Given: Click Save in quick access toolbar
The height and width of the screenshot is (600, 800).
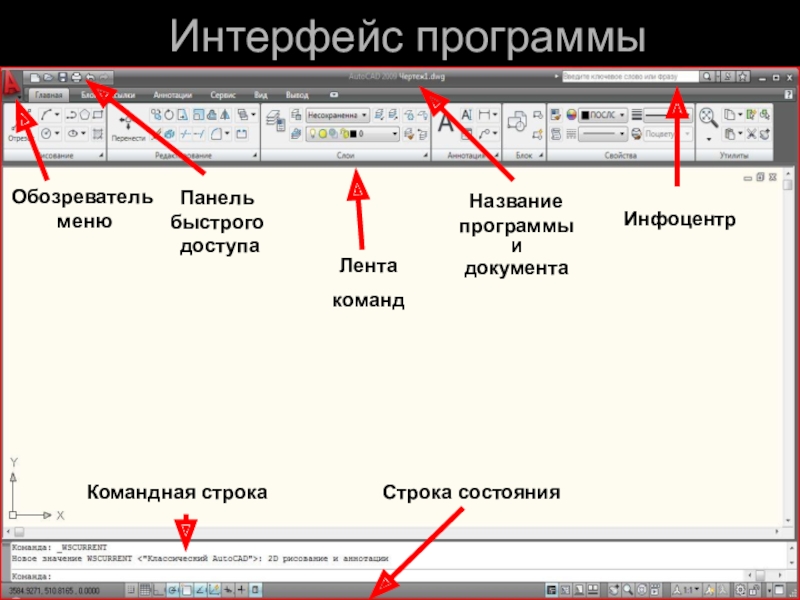Looking at the screenshot, I should (x=62, y=78).
